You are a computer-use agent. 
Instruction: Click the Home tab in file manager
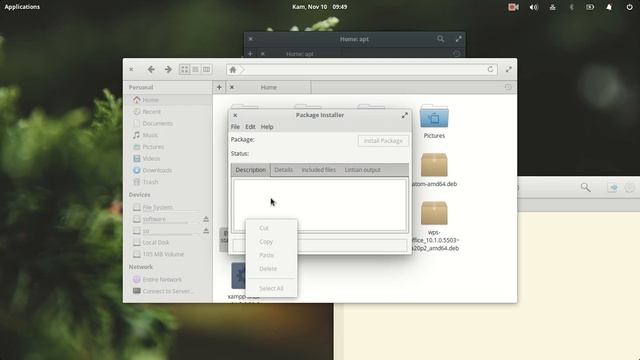(x=269, y=87)
